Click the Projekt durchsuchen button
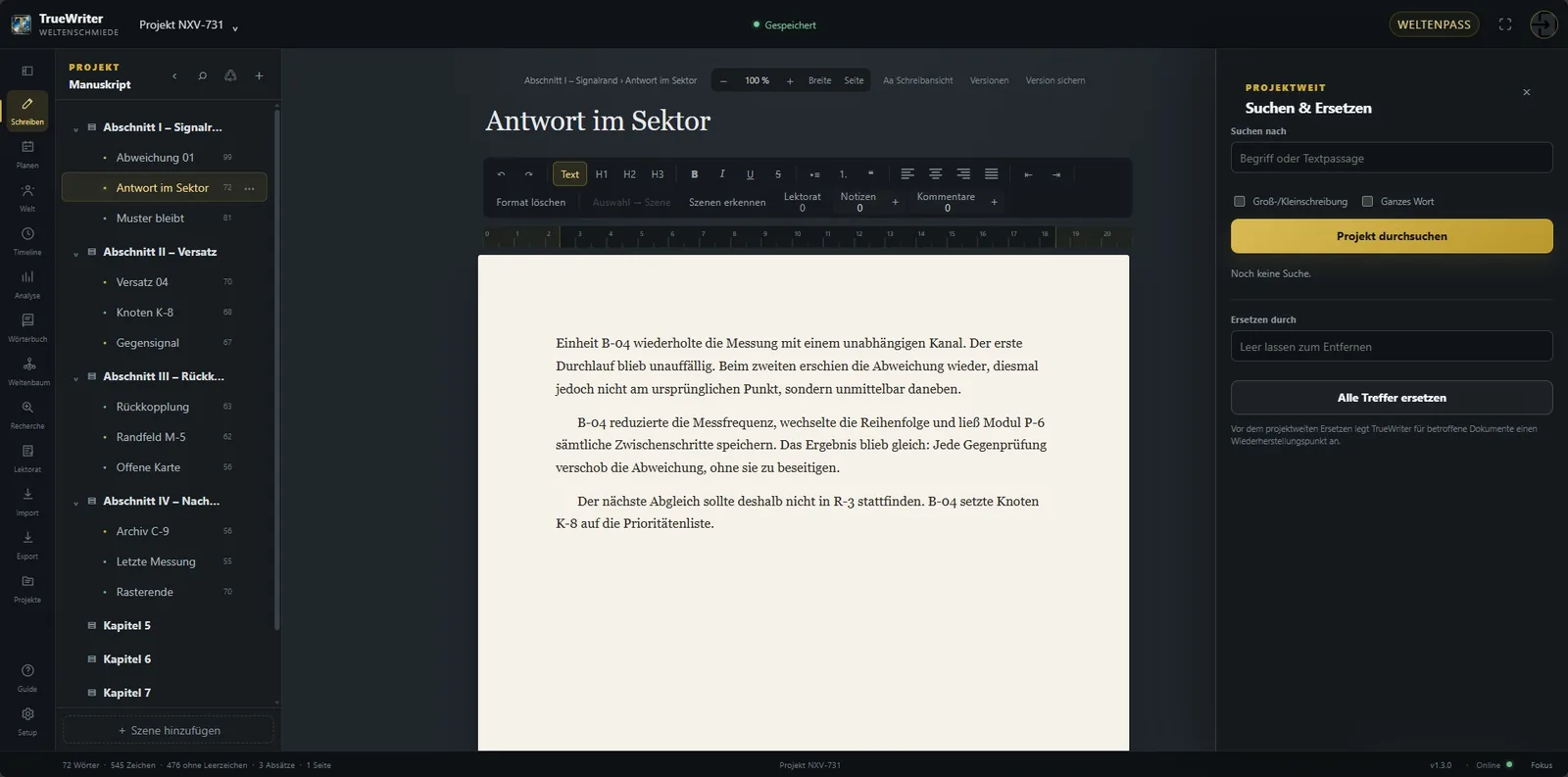Image resolution: width=1568 pixels, height=777 pixels. coord(1392,236)
